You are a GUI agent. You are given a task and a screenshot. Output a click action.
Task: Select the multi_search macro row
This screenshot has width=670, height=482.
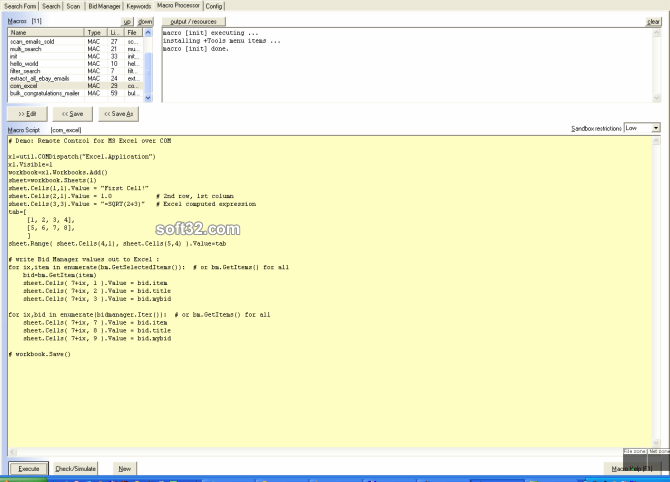point(75,49)
